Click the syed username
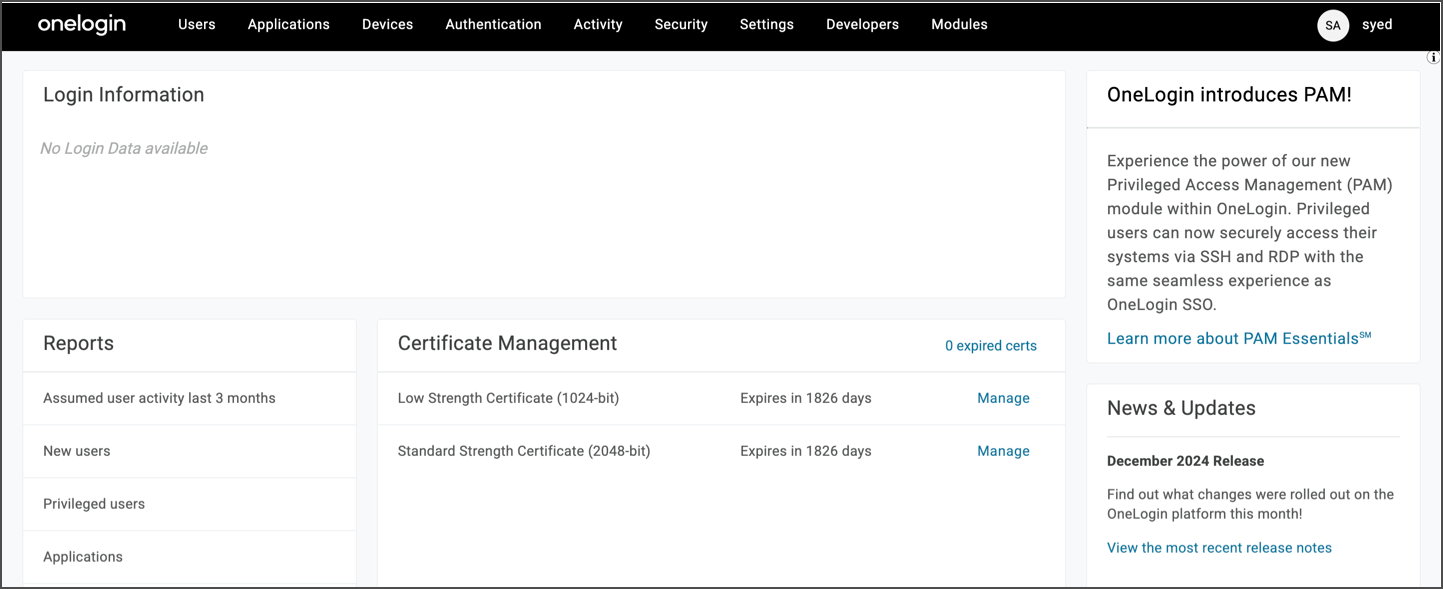Image resolution: width=1443 pixels, height=589 pixels. (1377, 25)
